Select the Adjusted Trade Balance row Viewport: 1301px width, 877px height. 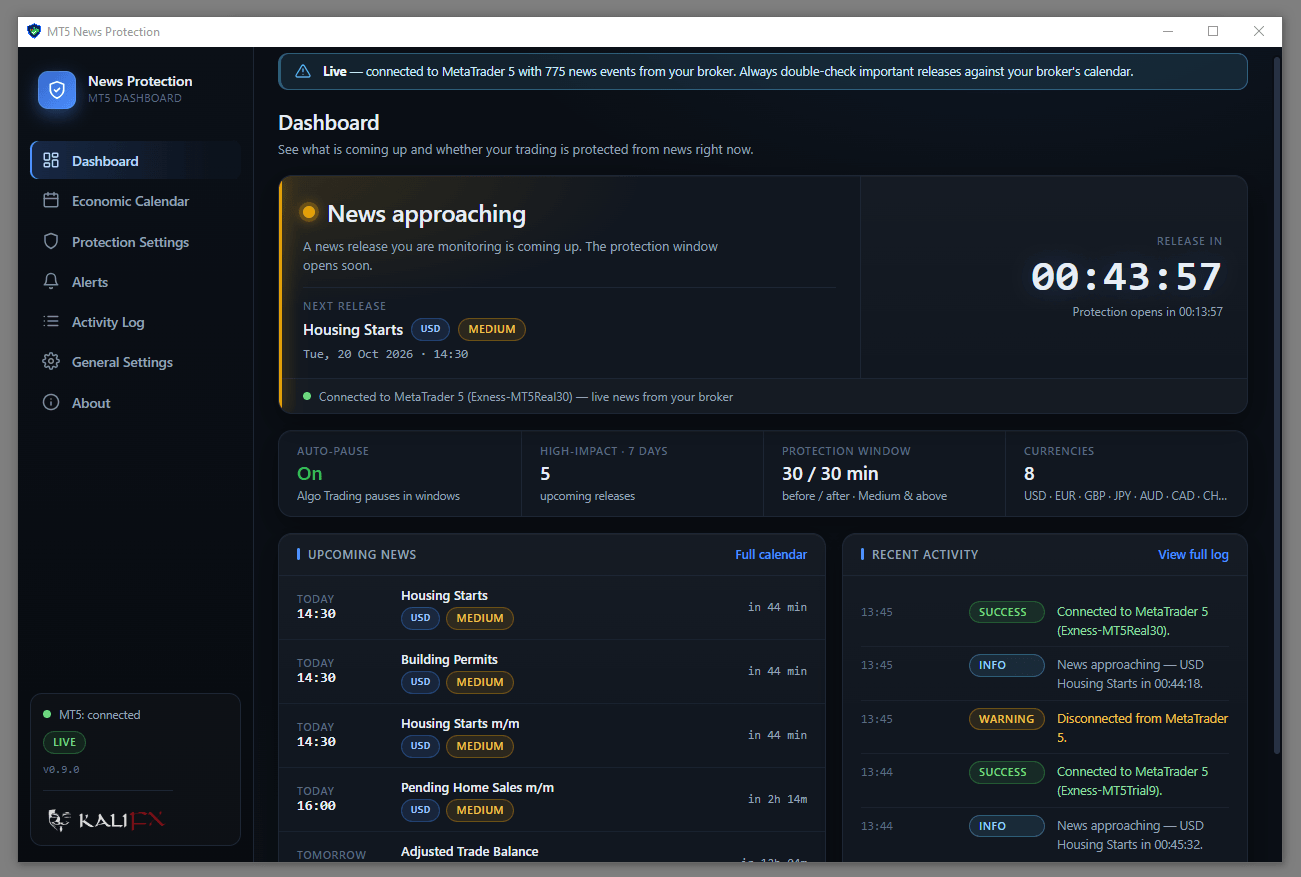tap(552, 847)
